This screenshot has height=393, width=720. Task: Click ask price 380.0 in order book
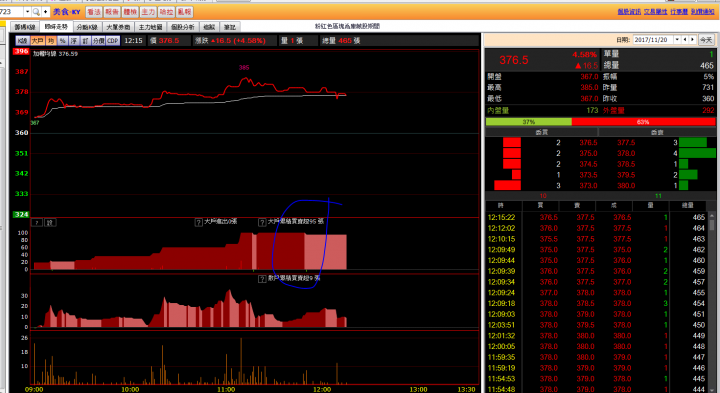(626, 186)
